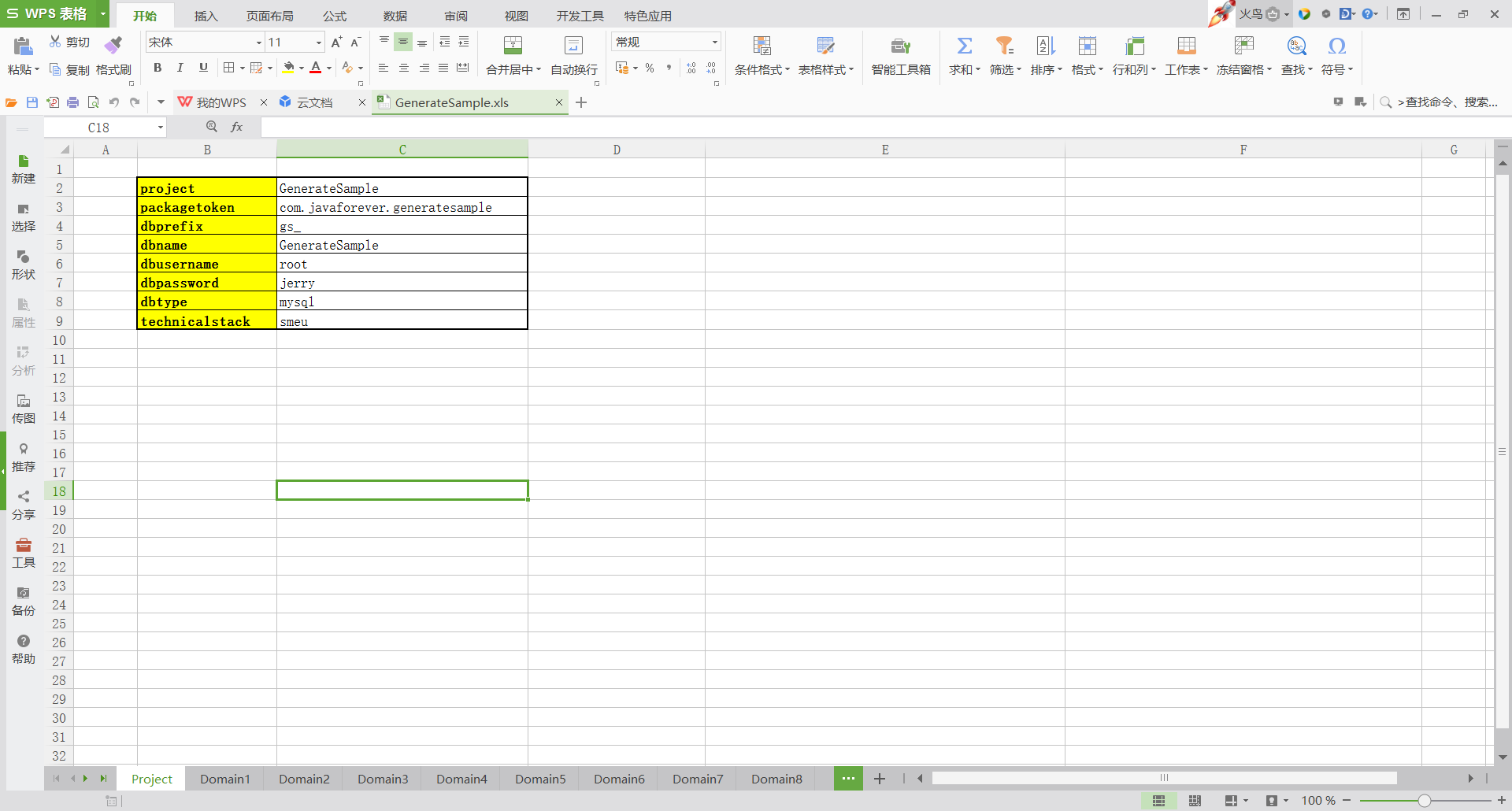Click the Save disk icon

[32, 102]
